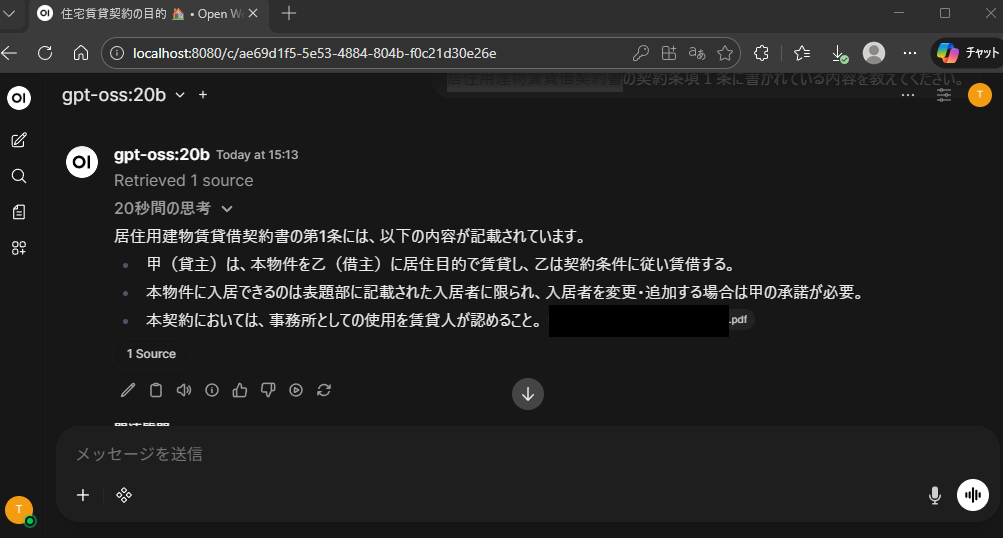Open the workspace grid icon in sidebar
1003x538 pixels.
(19, 248)
